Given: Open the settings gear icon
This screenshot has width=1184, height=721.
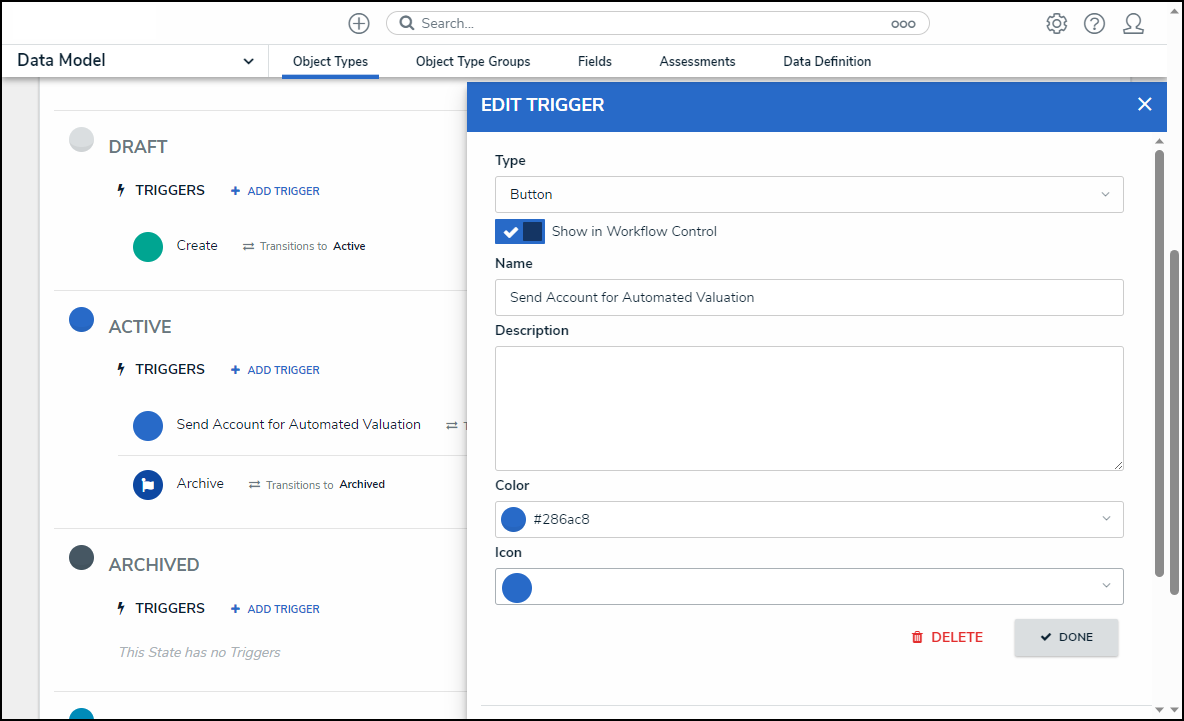Looking at the screenshot, I should coord(1056,23).
